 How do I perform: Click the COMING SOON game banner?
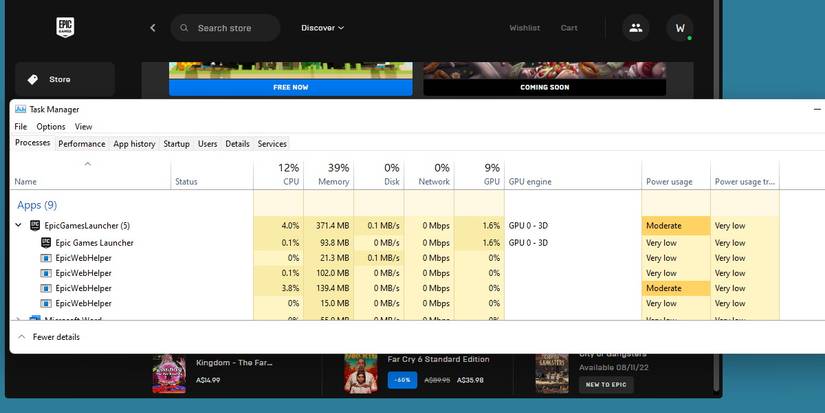545,79
